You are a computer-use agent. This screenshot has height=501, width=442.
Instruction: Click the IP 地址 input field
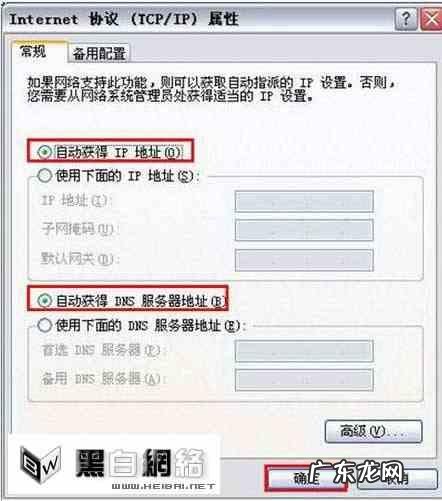point(304,201)
